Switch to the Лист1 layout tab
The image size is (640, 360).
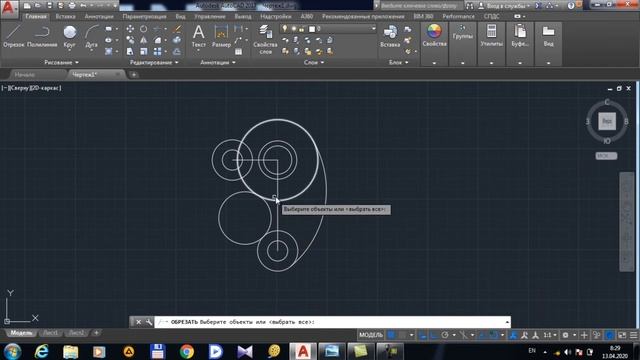(51, 333)
